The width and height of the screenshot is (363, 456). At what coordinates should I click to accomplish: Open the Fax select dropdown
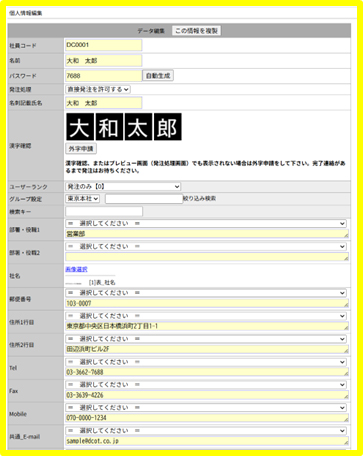pos(206,385)
